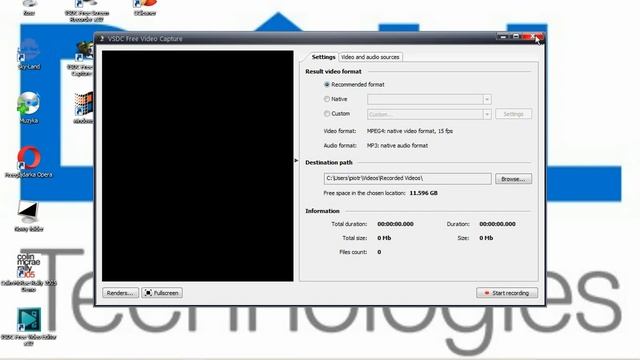Image resolution: width=640 pixels, height=360 pixels.
Task: Click the Fullscreen button icon
Action: (x=149, y=293)
